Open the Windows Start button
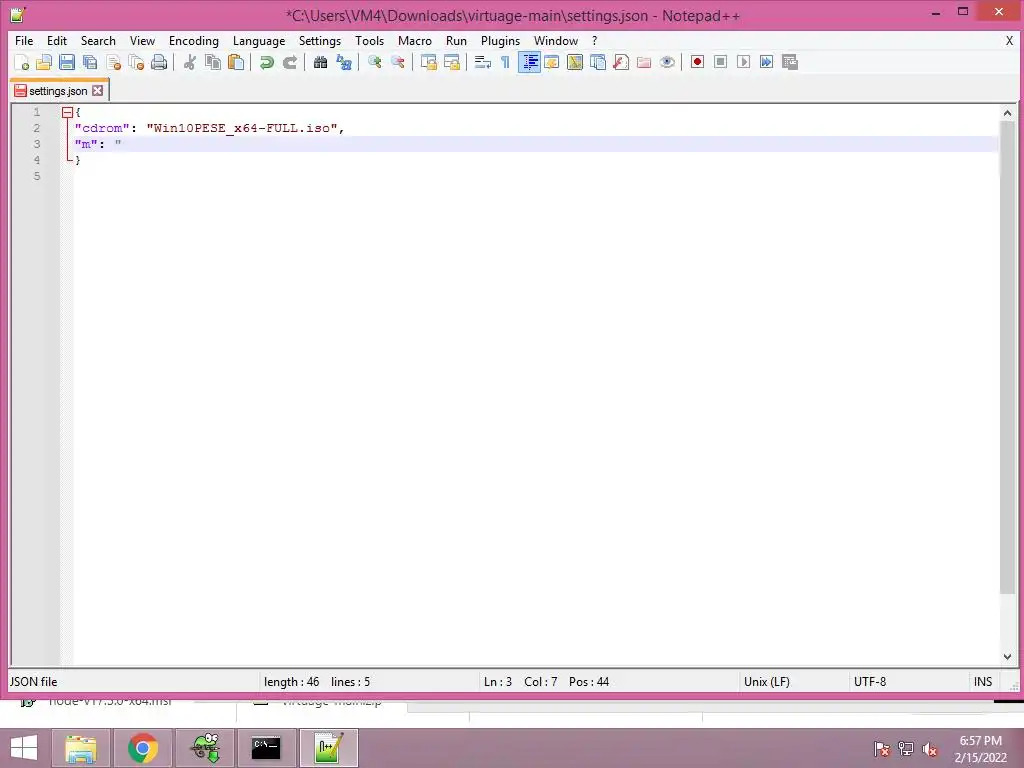The image size is (1024, 768). point(24,748)
